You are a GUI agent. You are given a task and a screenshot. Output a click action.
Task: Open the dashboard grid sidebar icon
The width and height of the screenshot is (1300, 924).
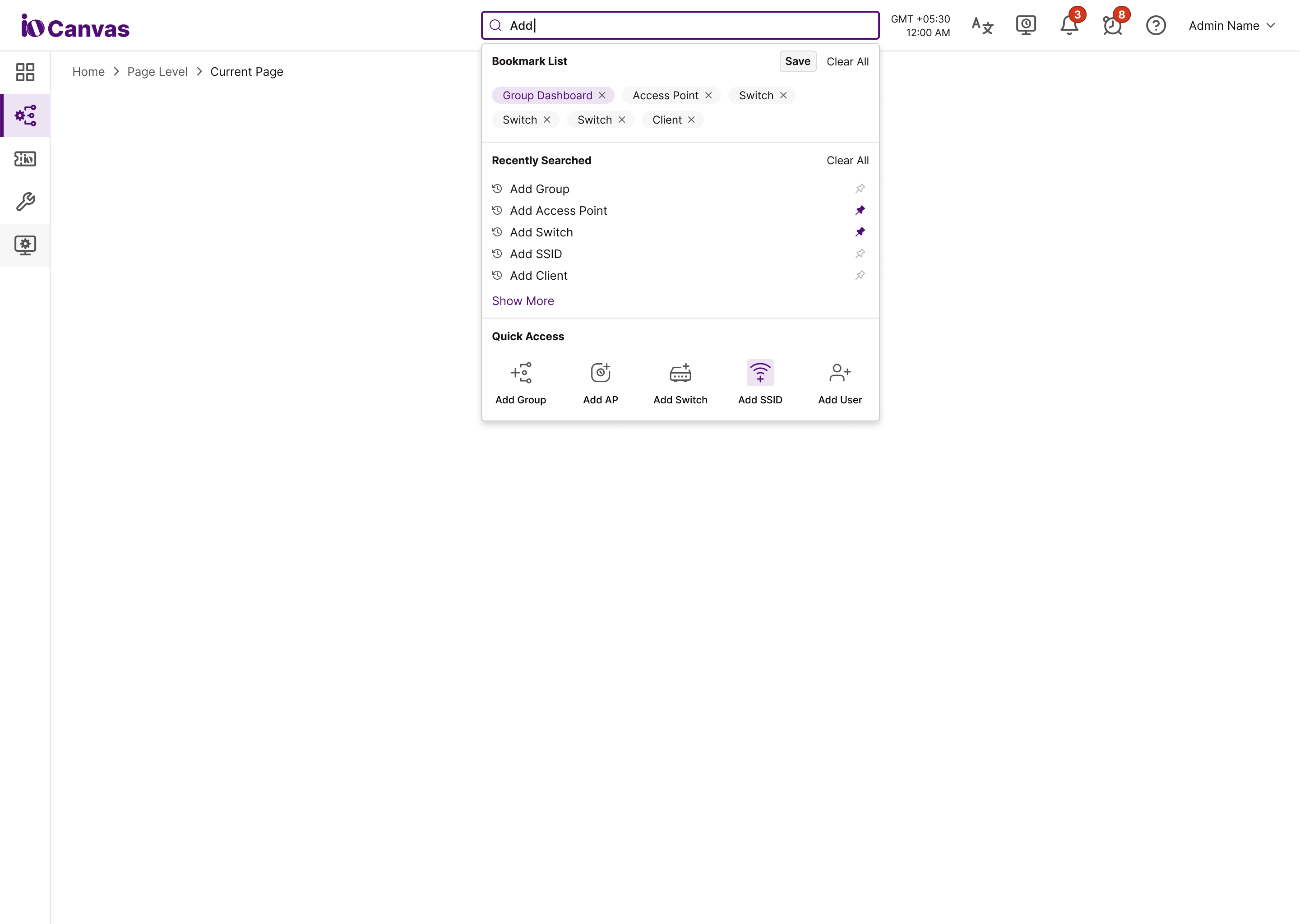coord(25,72)
